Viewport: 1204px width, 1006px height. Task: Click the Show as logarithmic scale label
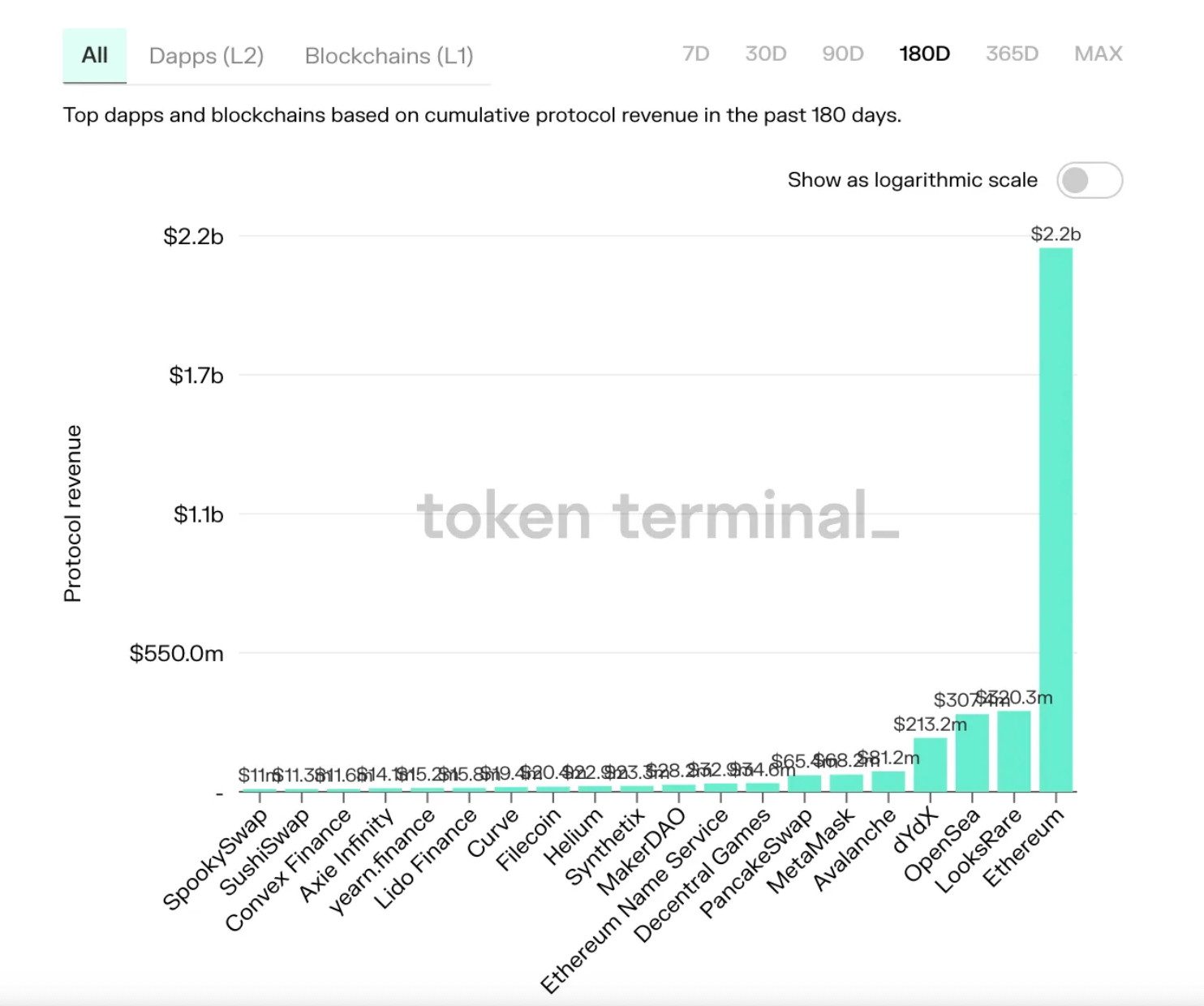pyautogui.click(x=913, y=180)
